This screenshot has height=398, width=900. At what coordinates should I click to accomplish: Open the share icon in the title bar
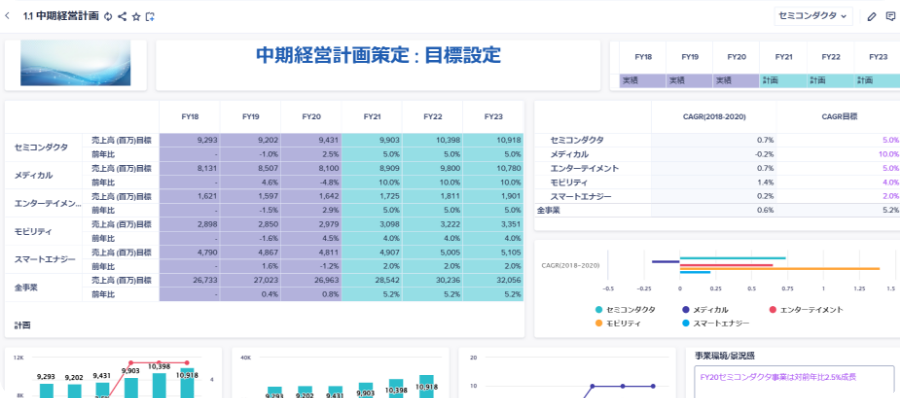(x=122, y=17)
